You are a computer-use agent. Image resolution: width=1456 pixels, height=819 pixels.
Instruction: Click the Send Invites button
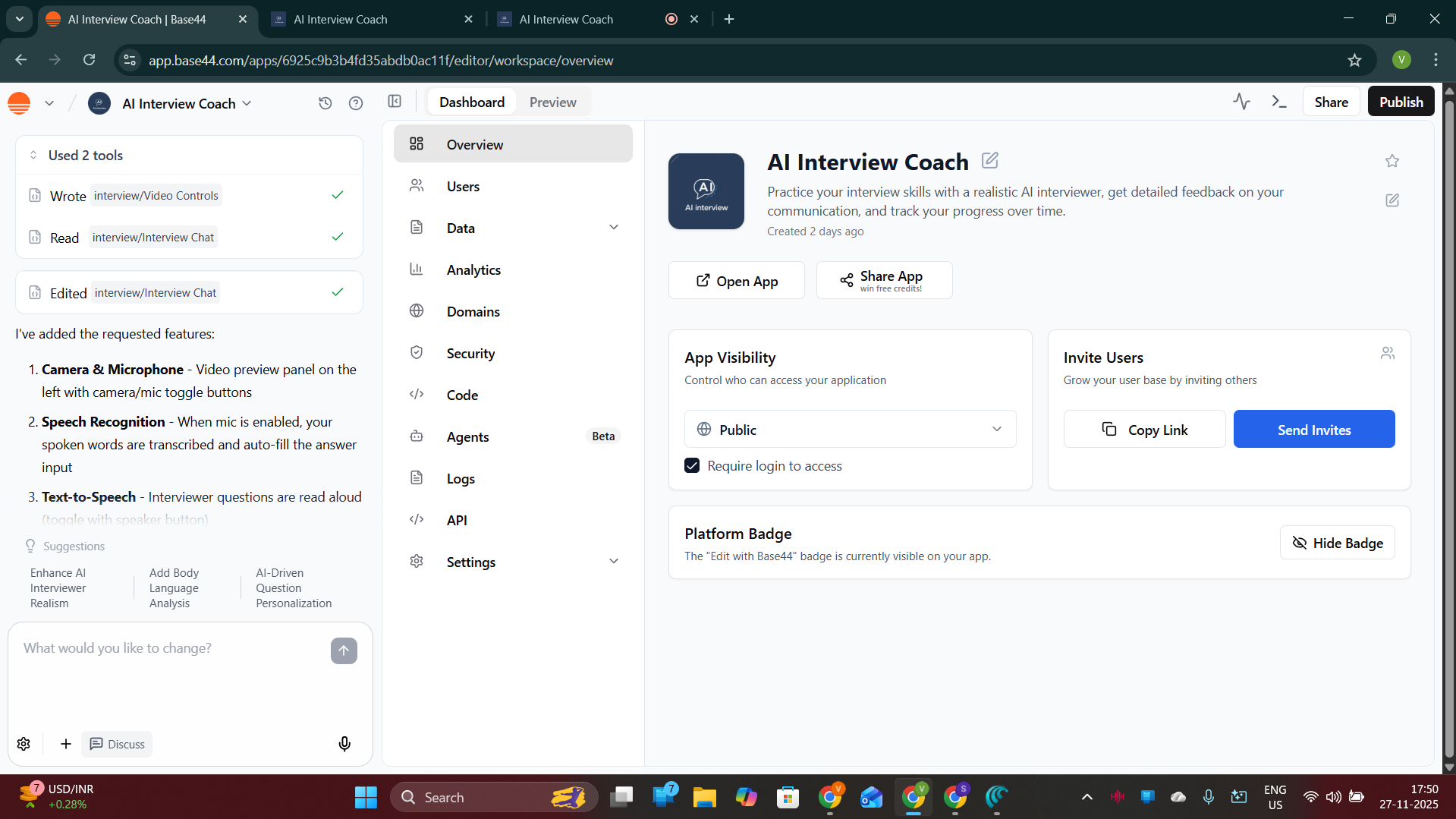click(1314, 430)
